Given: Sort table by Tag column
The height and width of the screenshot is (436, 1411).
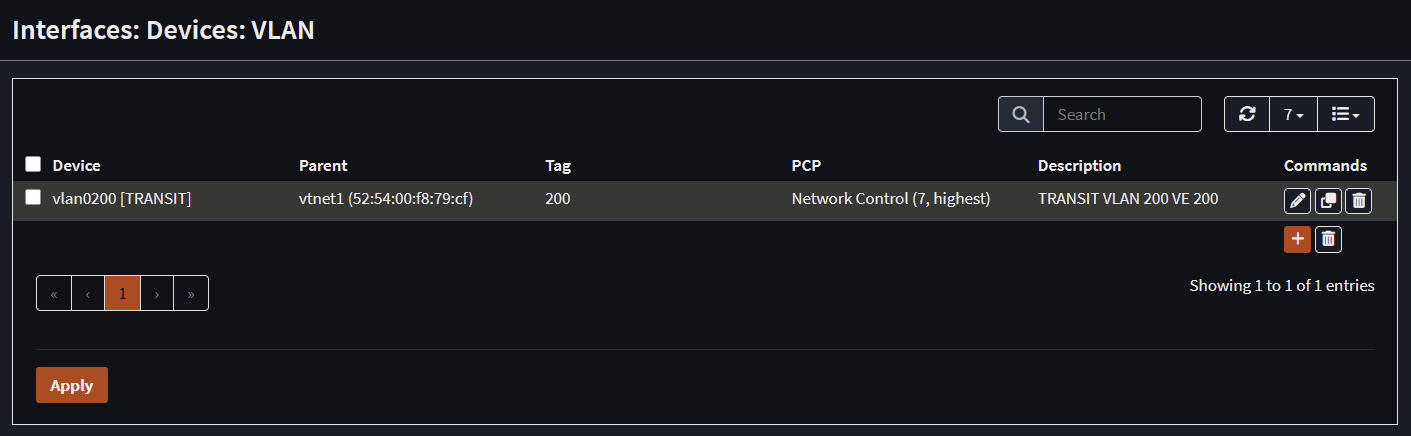Looking at the screenshot, I should pos(558,165).
